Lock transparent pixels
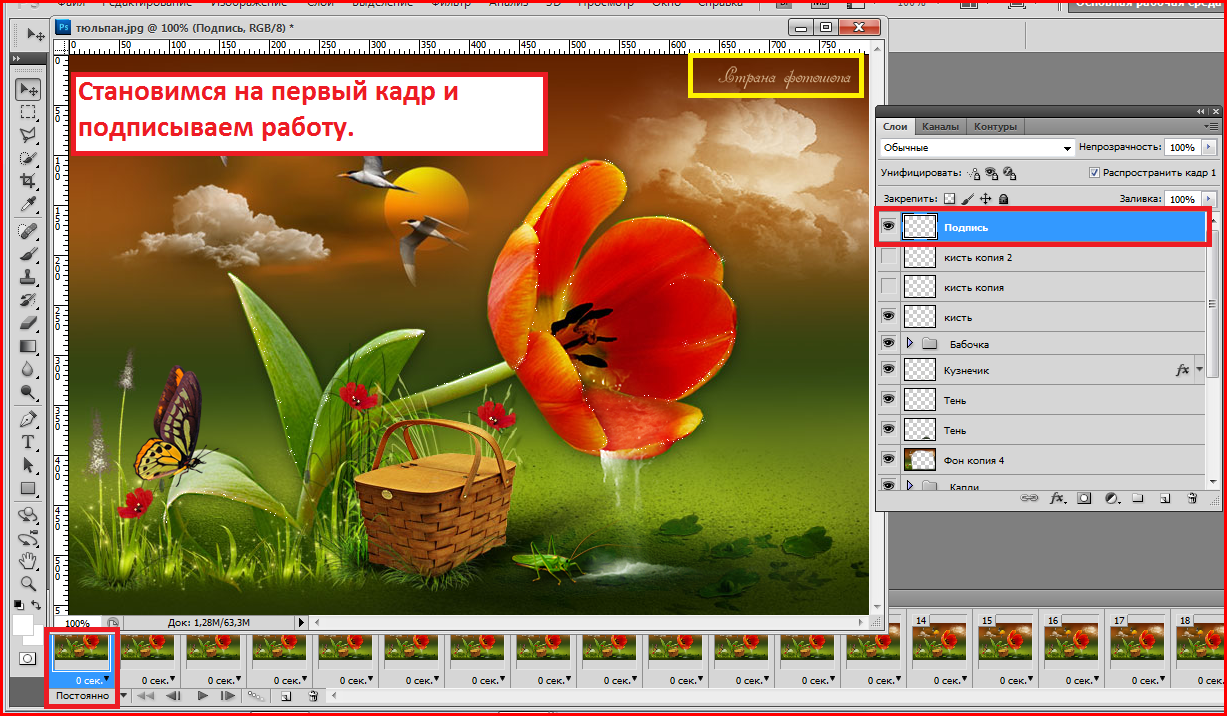 click(x=950, y=199)
